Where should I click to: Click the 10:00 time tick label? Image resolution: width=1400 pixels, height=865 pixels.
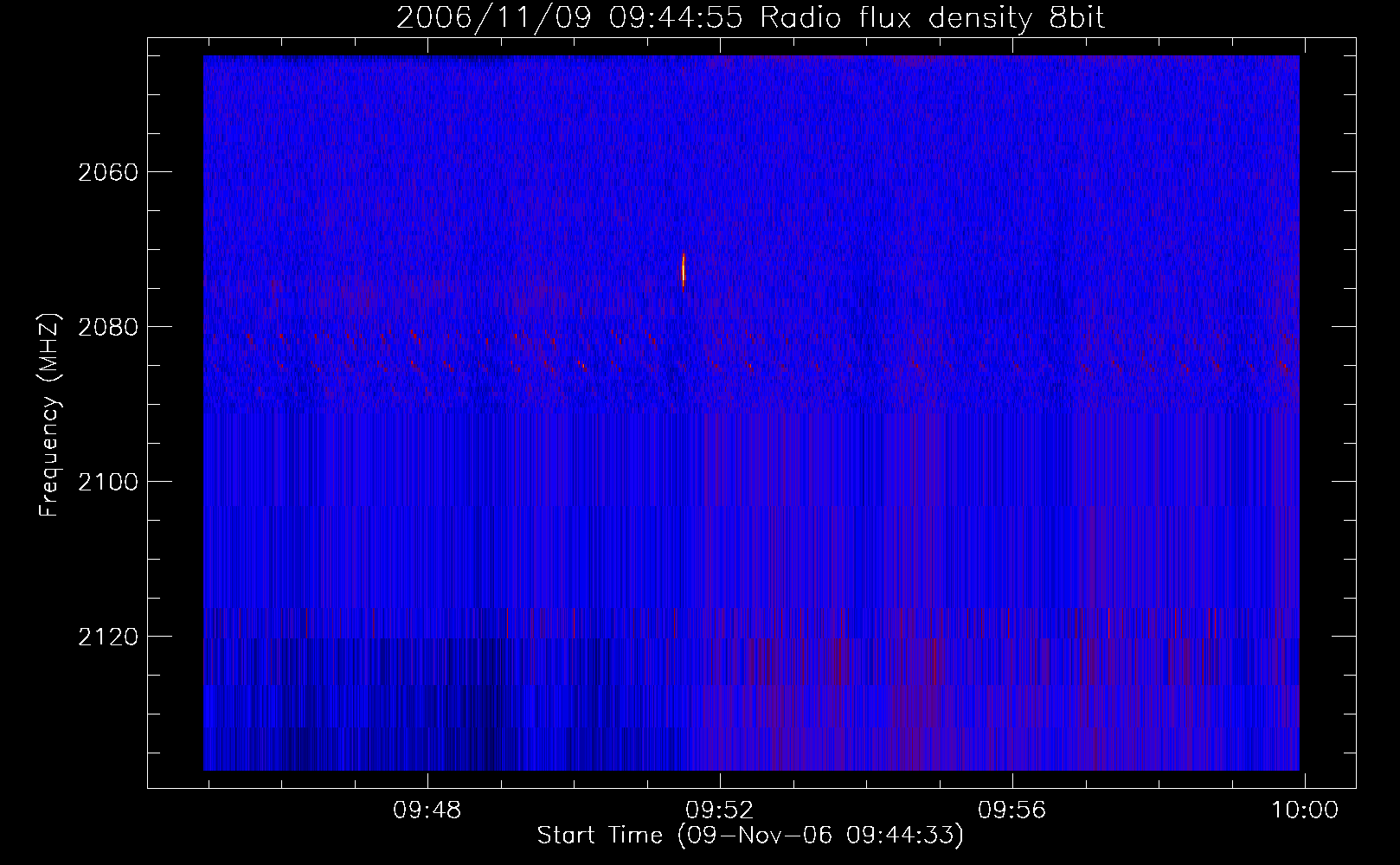1304,811
